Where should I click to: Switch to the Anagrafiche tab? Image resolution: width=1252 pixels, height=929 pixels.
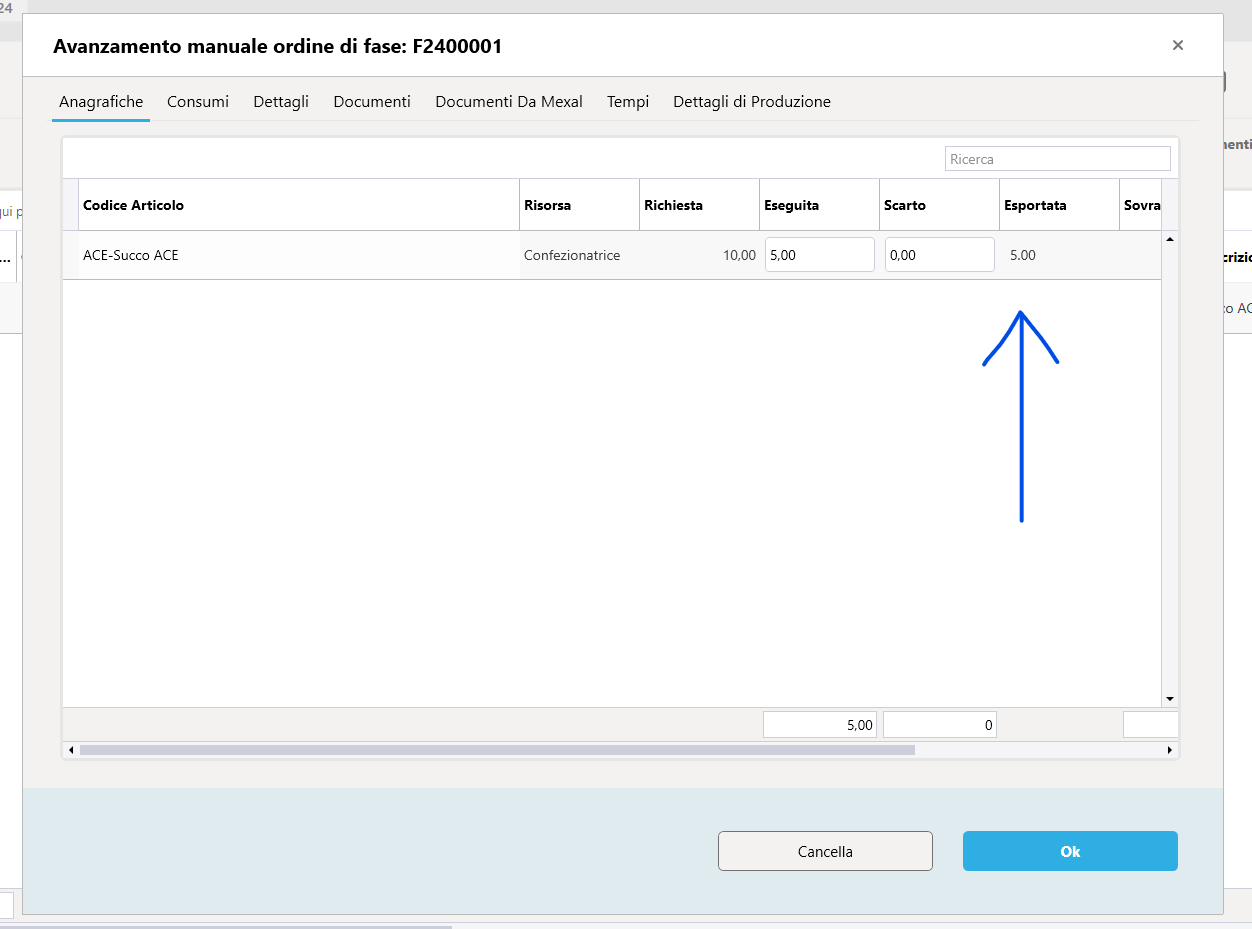[101, 101]
